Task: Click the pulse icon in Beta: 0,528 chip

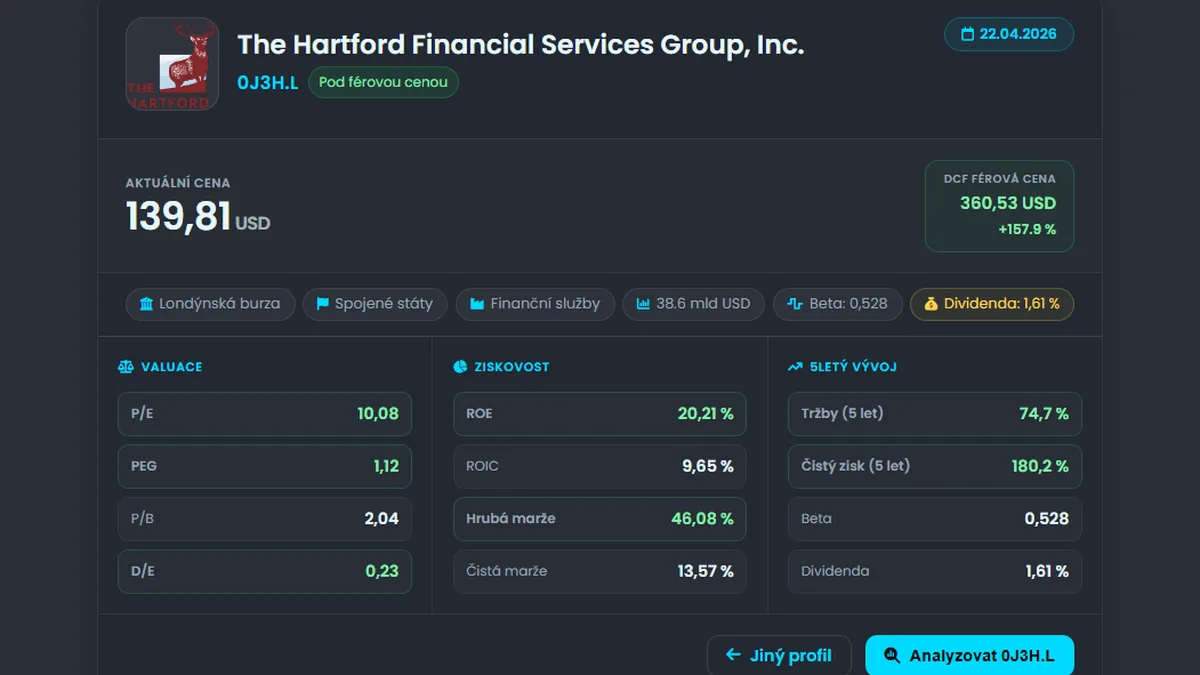Action: click(x=795, y=304)
